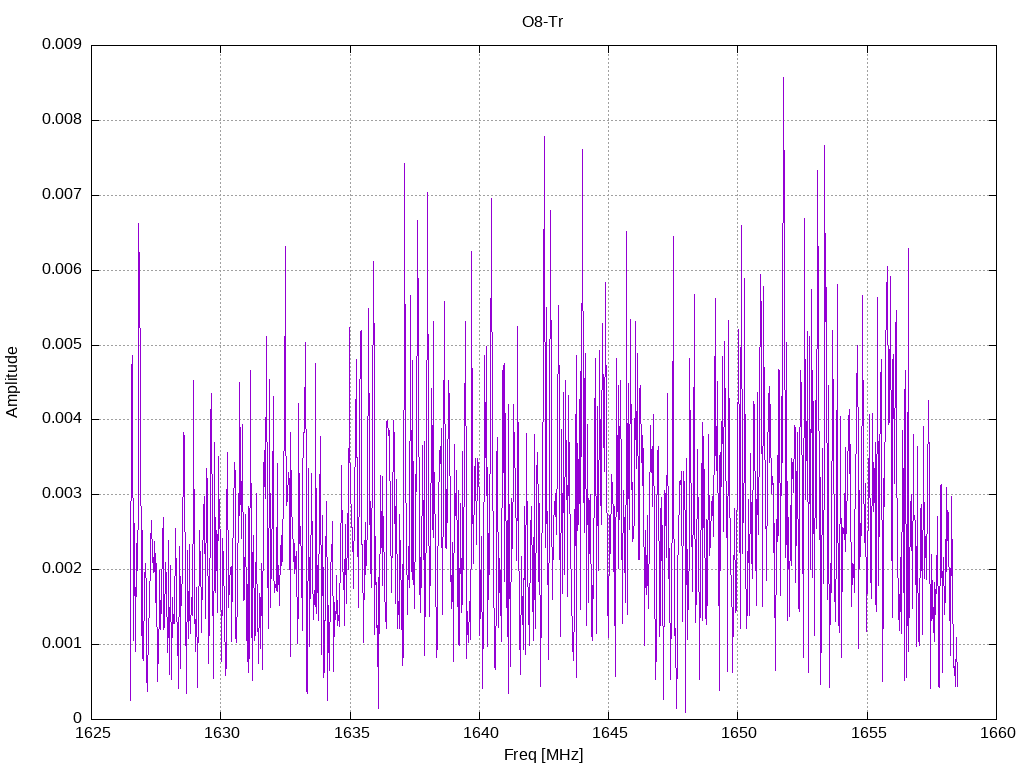Screen dimensions: 1024x768
Task: Click the 0.001 y-axis tick label
Action: click(62, 644)
